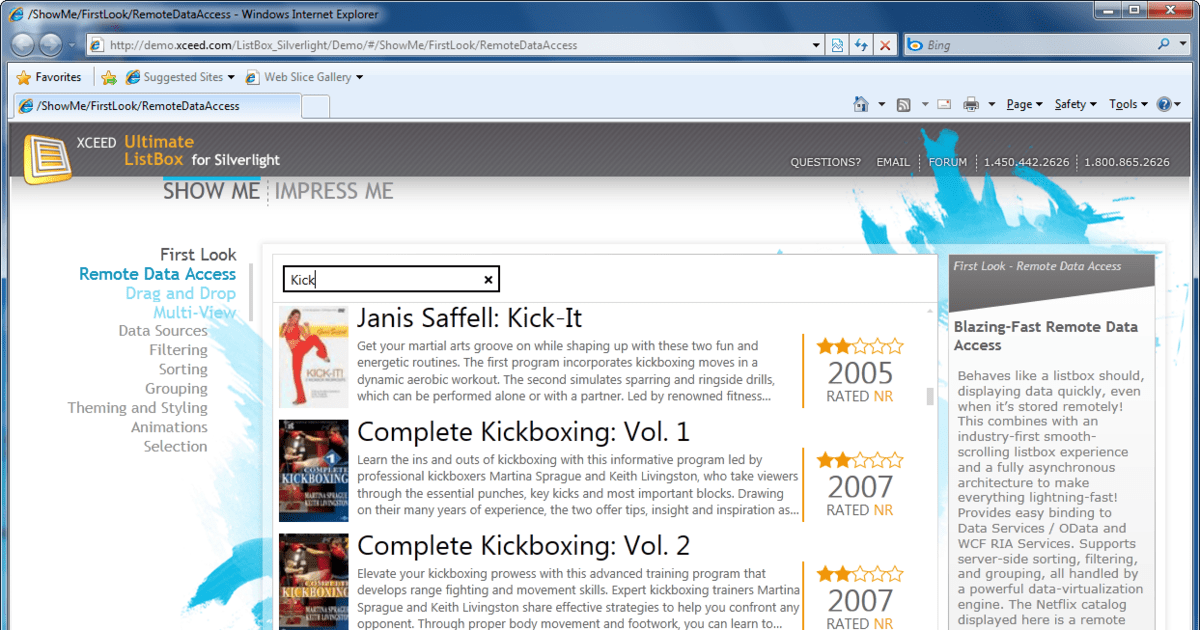This screenshot has width=1200, height=630.
Task: Open Animations in sidebar
Action: (169, 427)
